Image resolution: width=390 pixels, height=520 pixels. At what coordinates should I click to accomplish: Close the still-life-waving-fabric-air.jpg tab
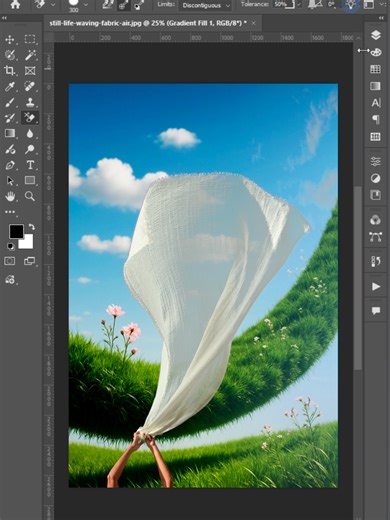point(254,23)
